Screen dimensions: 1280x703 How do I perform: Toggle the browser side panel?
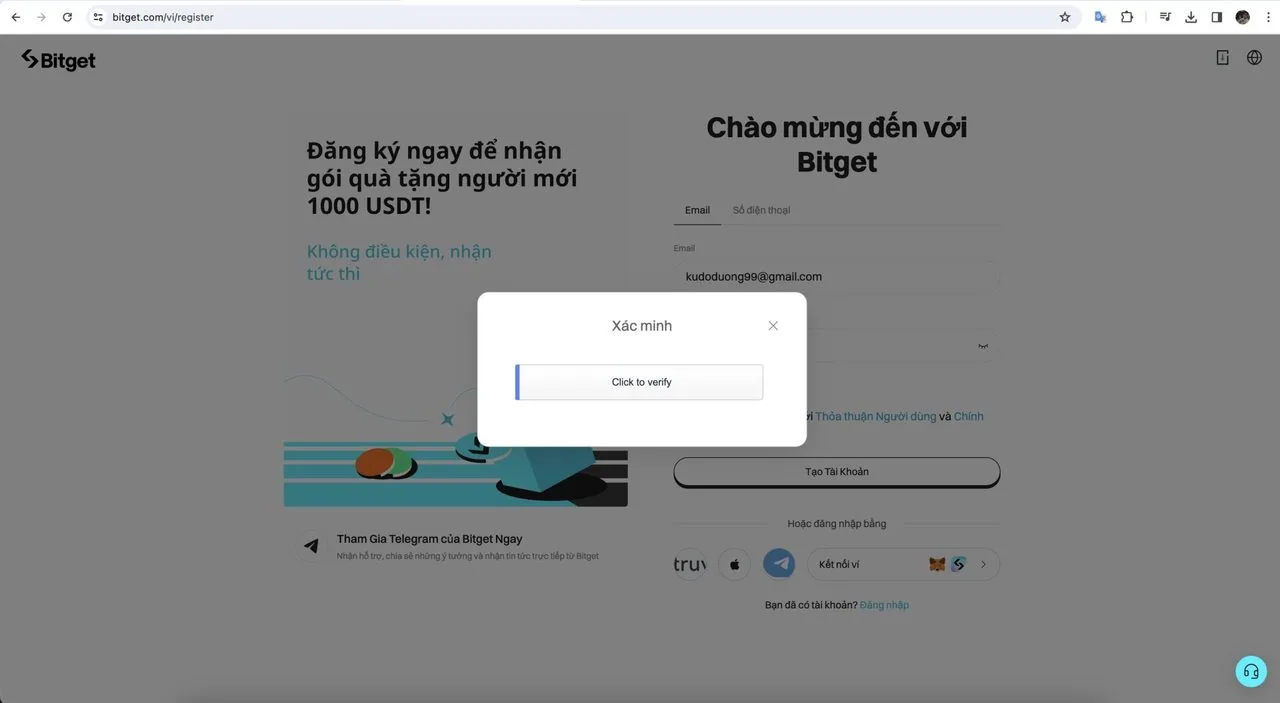(x=1217, y=17)
